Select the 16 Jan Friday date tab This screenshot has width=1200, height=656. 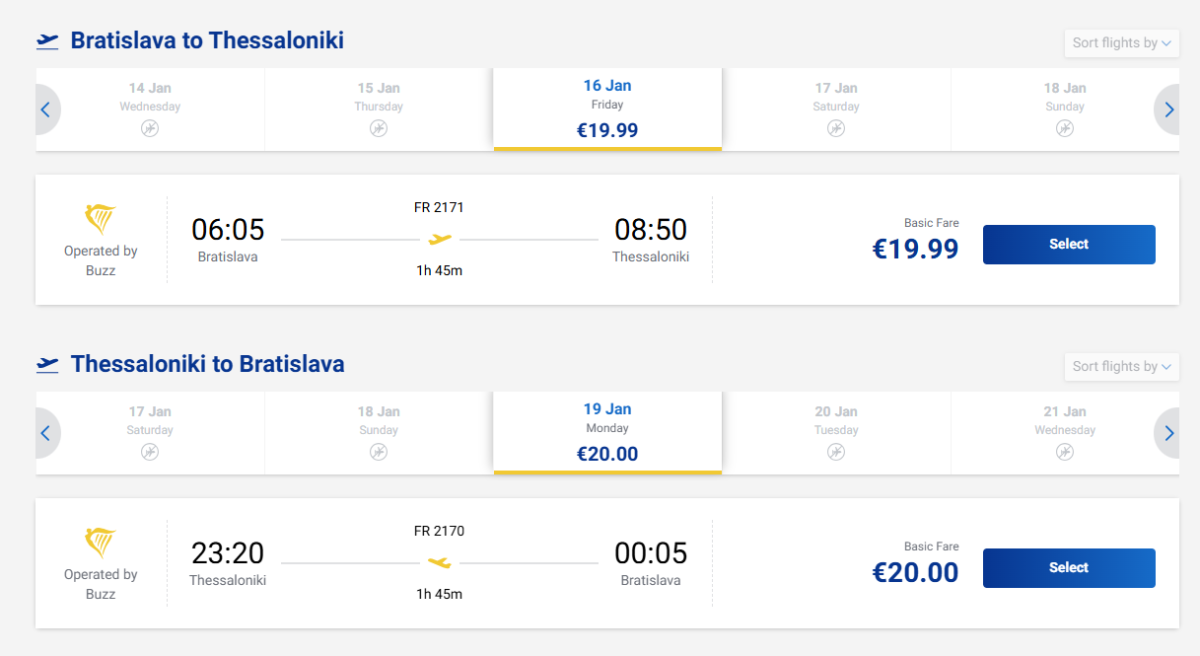pos(607,109)
